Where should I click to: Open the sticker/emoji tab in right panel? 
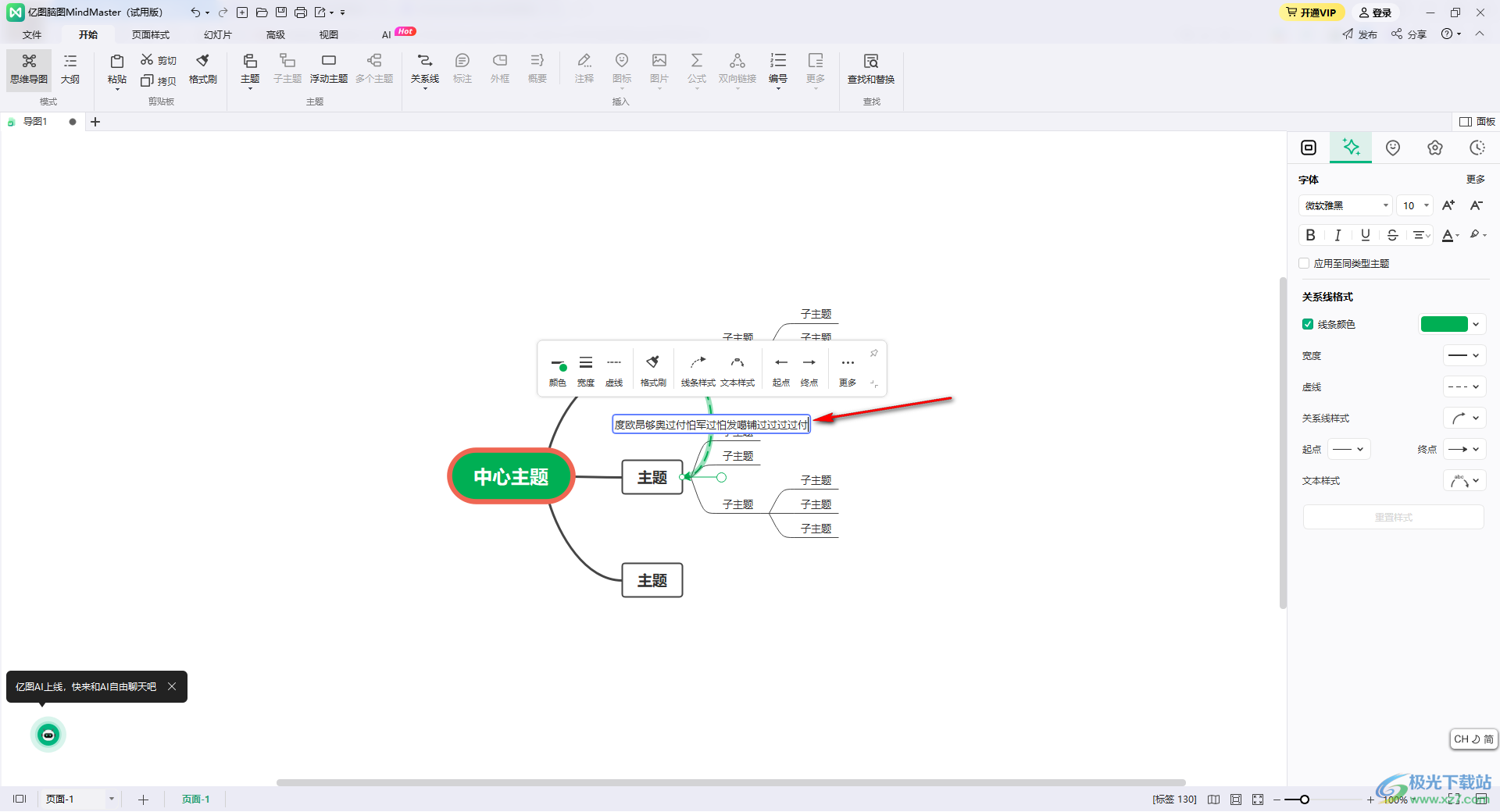1393,148
